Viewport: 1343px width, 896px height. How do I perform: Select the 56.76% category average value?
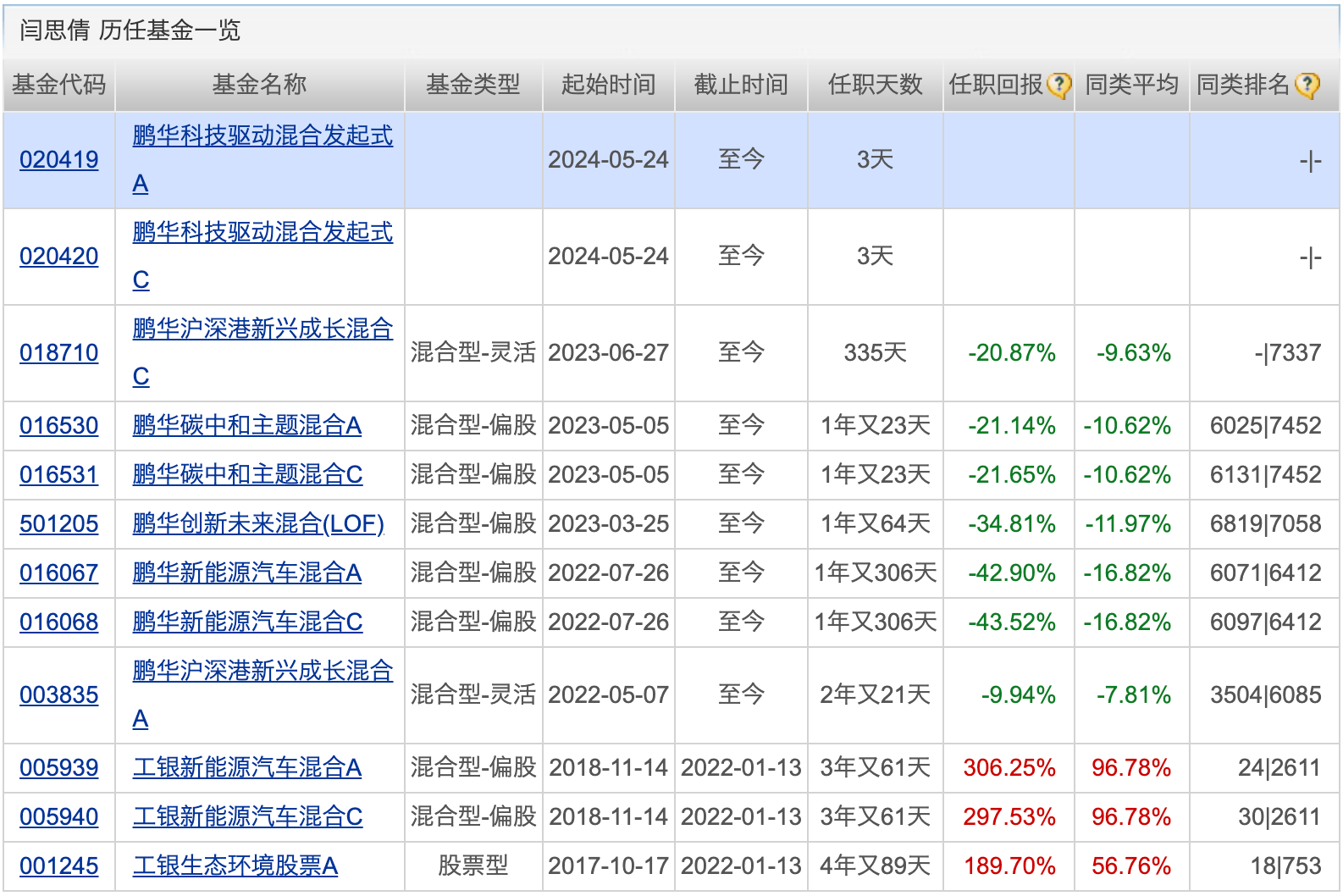point(1131,866)
